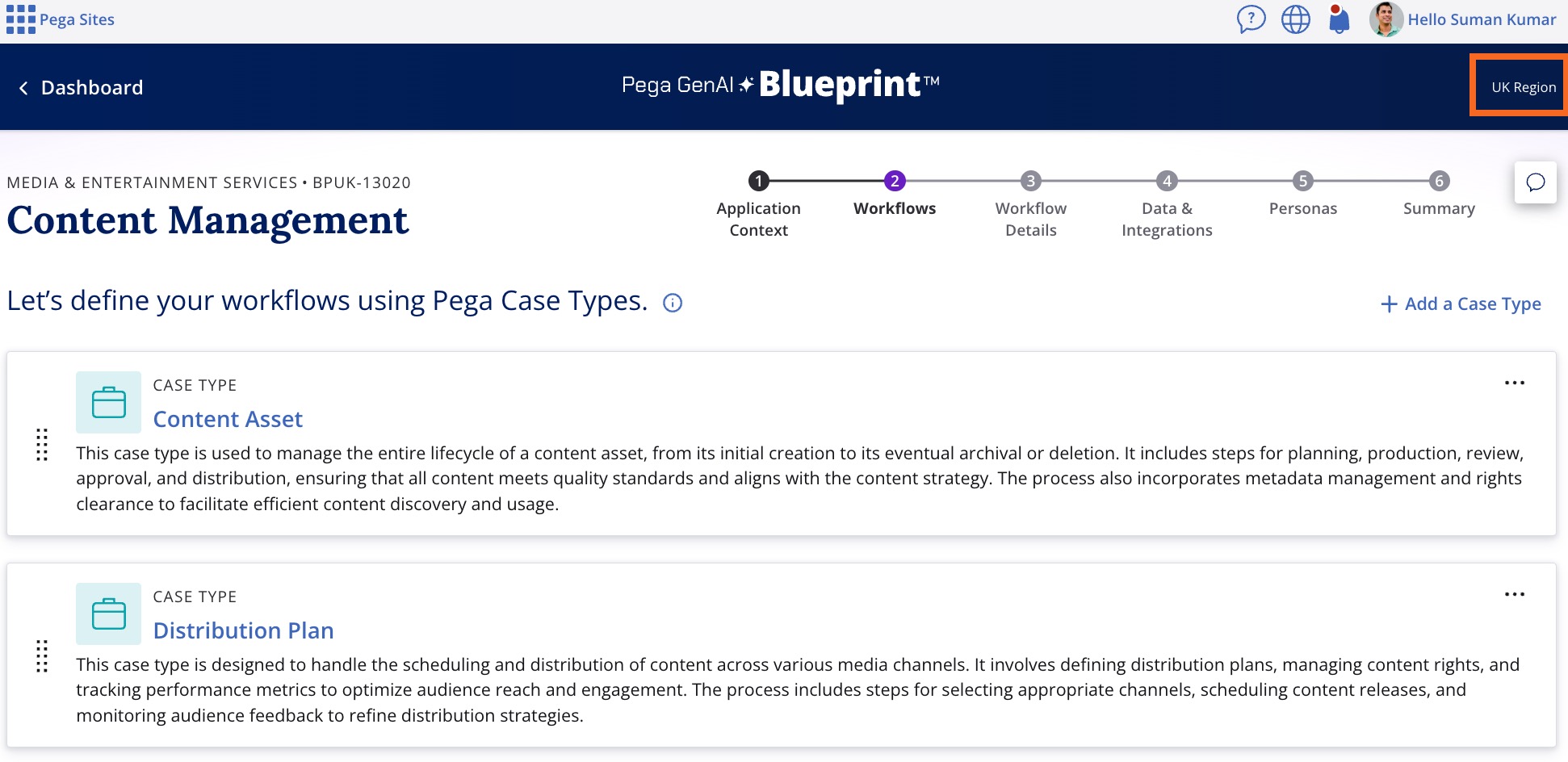Open the UK Region selector
The image size is (1568, 762).
pos(1522,87)
